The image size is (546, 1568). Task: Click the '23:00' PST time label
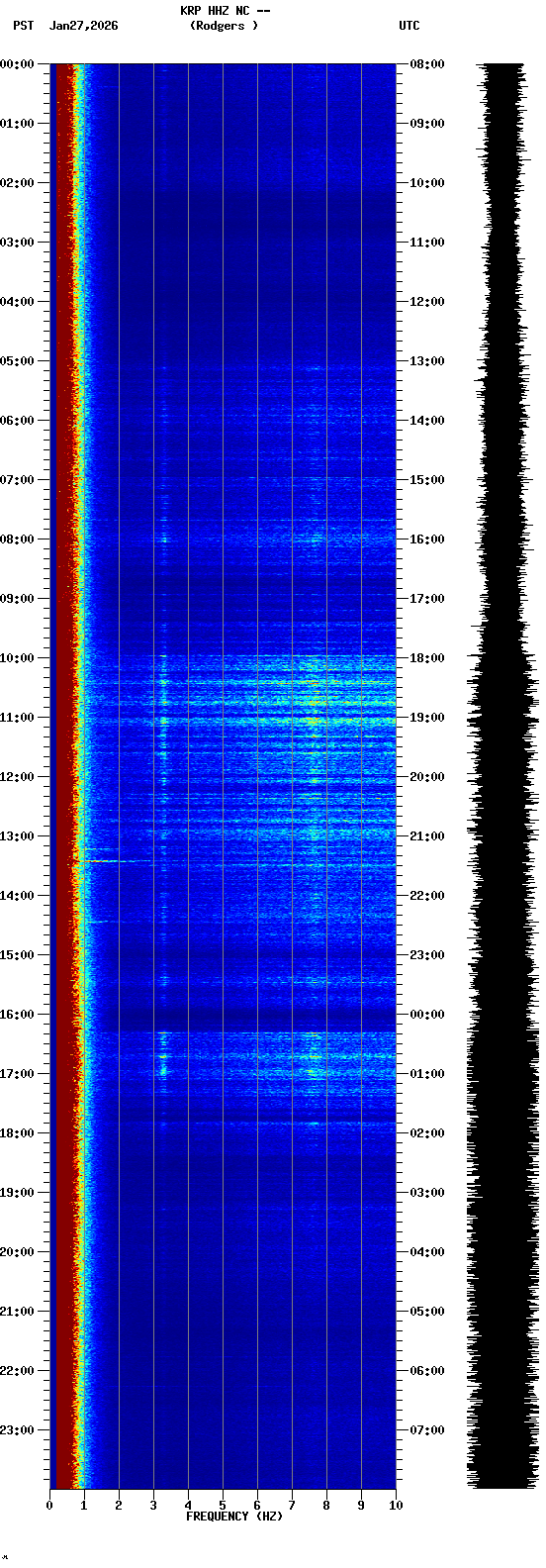17,1430
